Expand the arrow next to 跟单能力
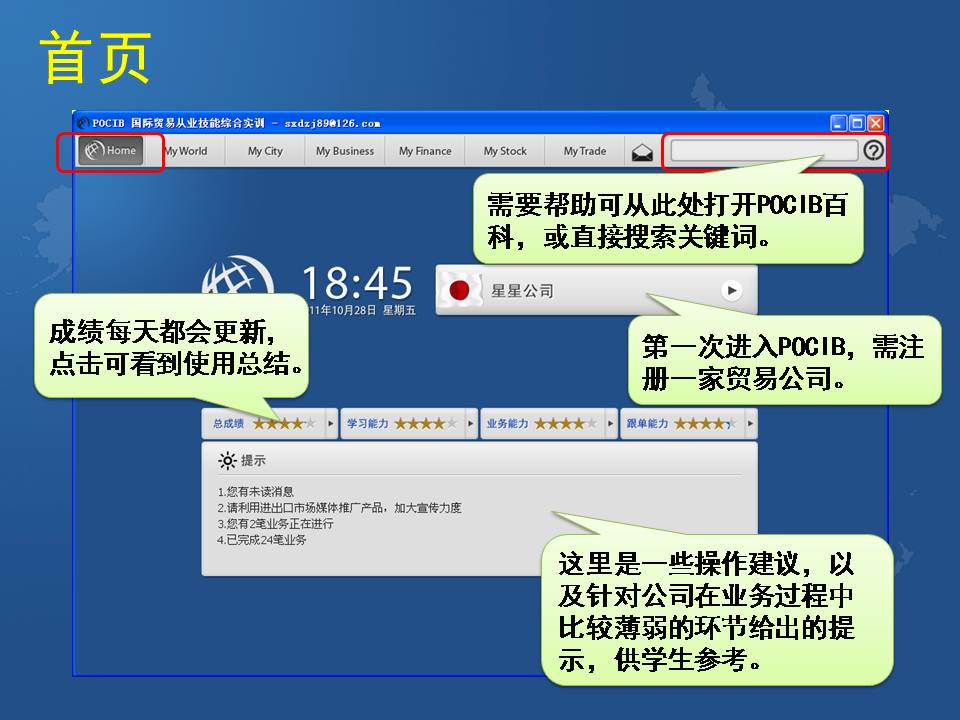This screenshot has height=720, width=960. (x=751, y=424)
